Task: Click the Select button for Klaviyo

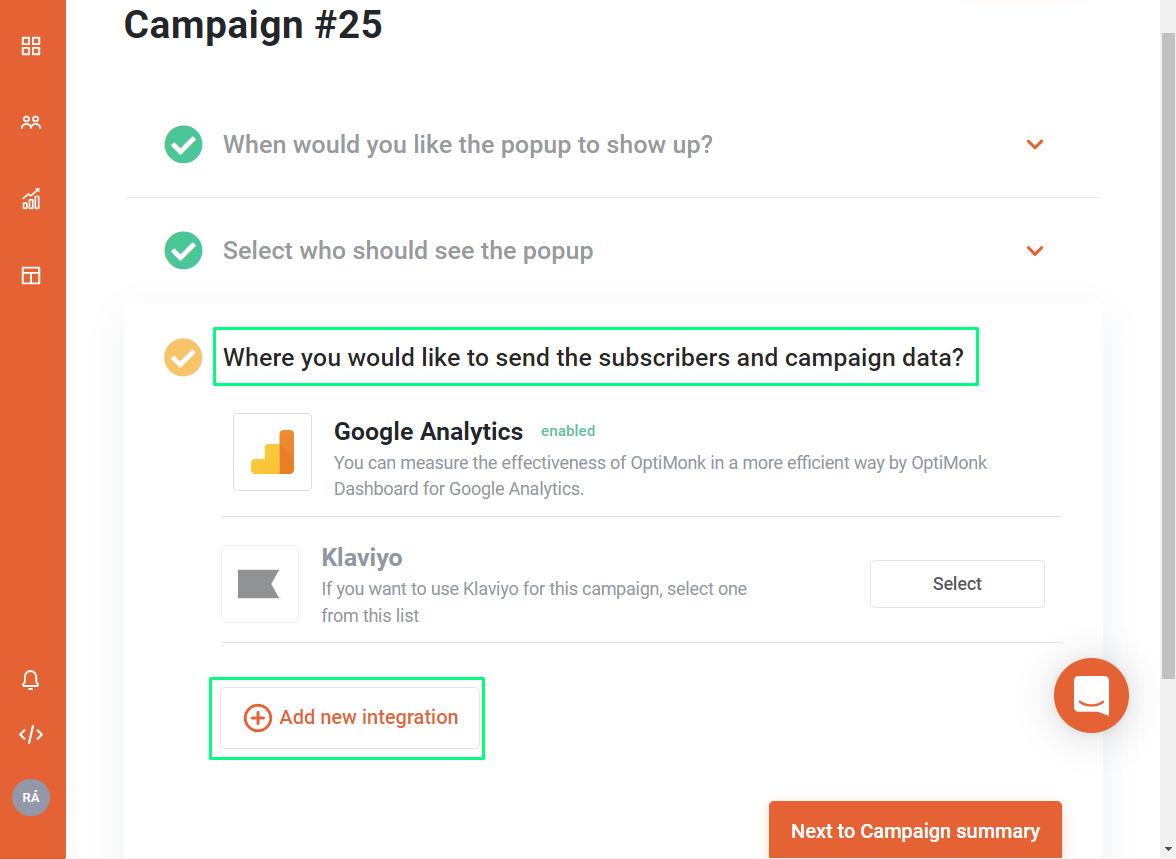Action: click(957, 584)
